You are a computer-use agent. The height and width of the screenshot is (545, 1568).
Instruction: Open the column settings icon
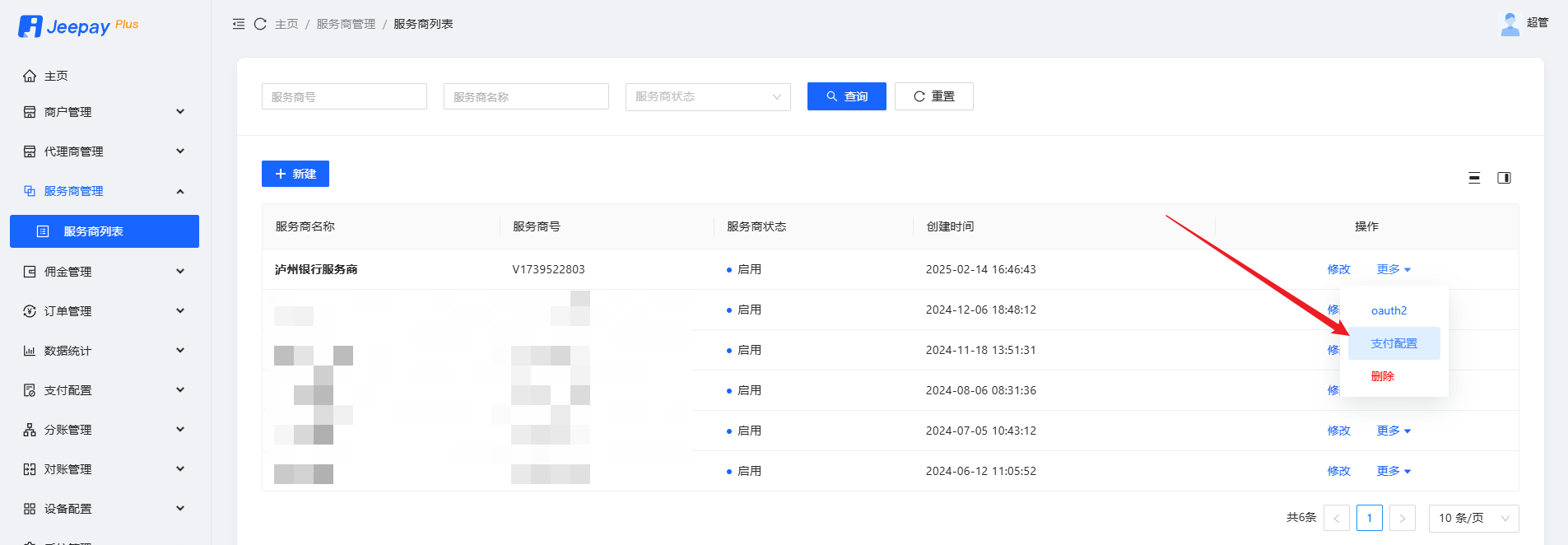(x=1504, y=178)
